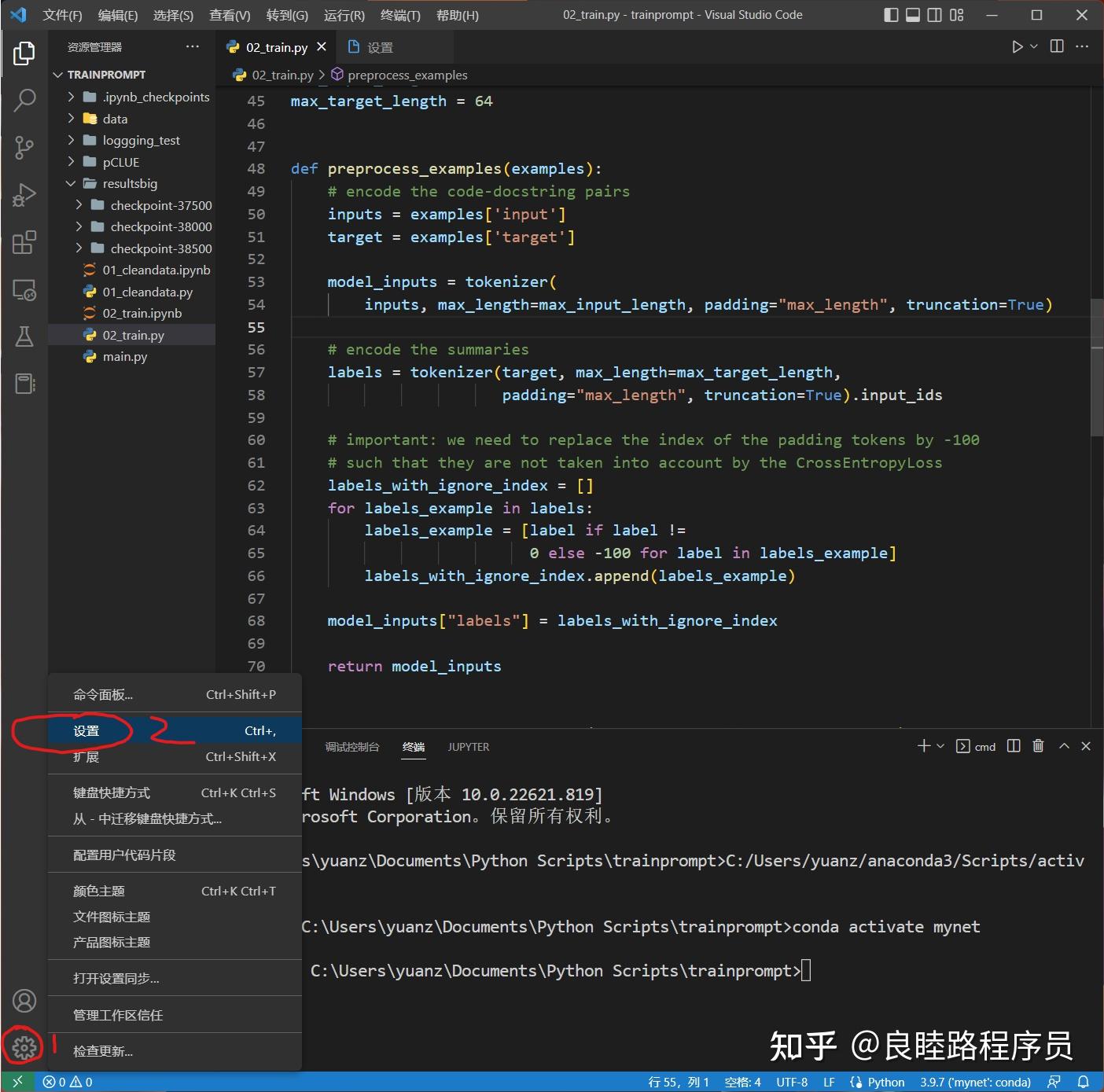Click the Accounts icon in activity bar
The image size is (1104, 1092).
point(24,1001)
